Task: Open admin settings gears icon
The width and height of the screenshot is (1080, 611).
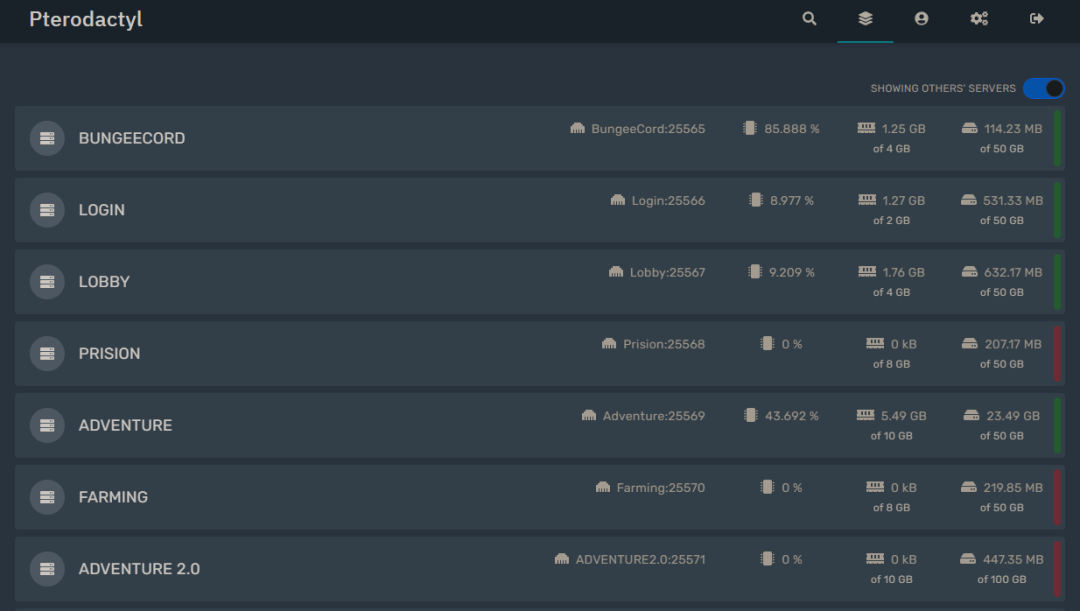Action: (979, 19)
